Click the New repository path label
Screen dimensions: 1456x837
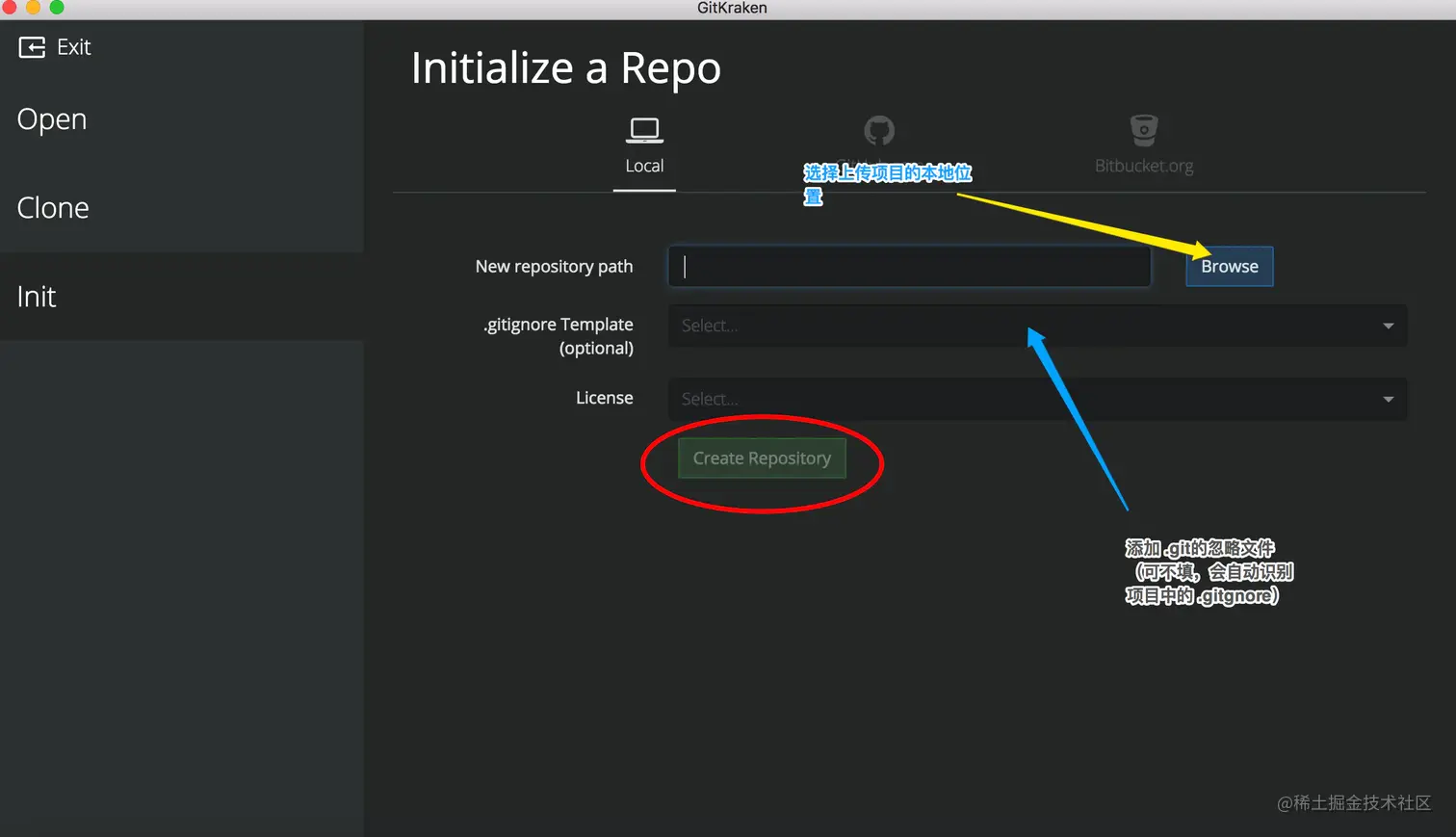pos(554,267)
